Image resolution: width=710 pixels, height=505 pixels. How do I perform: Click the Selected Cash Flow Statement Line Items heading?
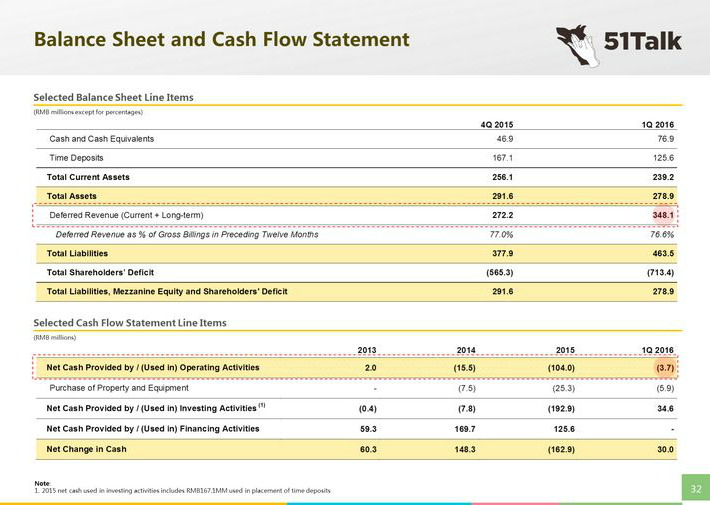click(x=130, y=323)
